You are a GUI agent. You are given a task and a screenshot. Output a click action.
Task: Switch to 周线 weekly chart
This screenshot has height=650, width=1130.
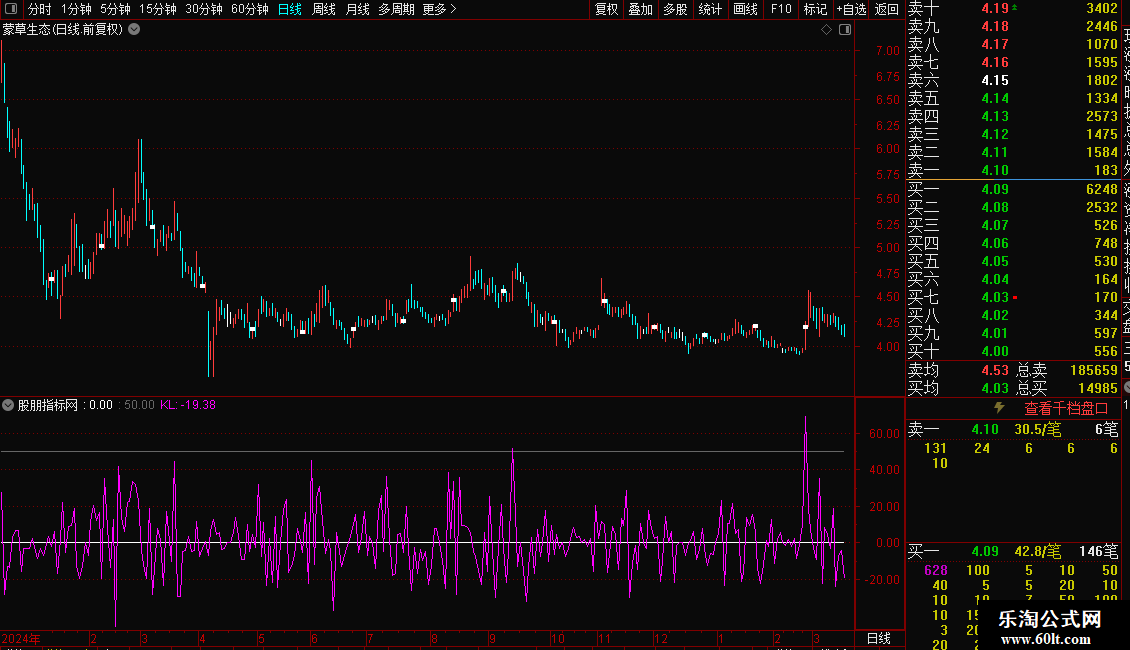coord(323,9)
